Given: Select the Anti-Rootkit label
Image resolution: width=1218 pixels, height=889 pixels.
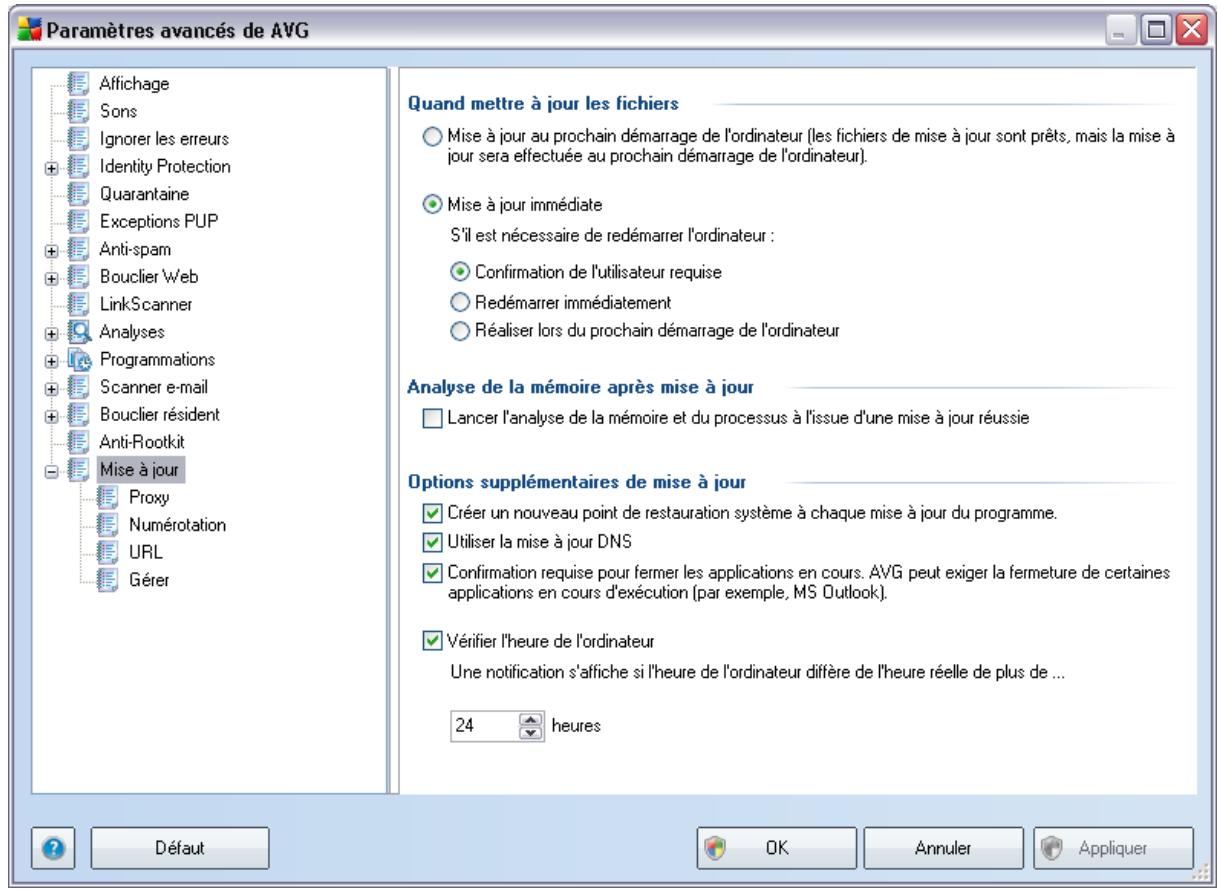Looking at the screenshot, I should point(144,440).
